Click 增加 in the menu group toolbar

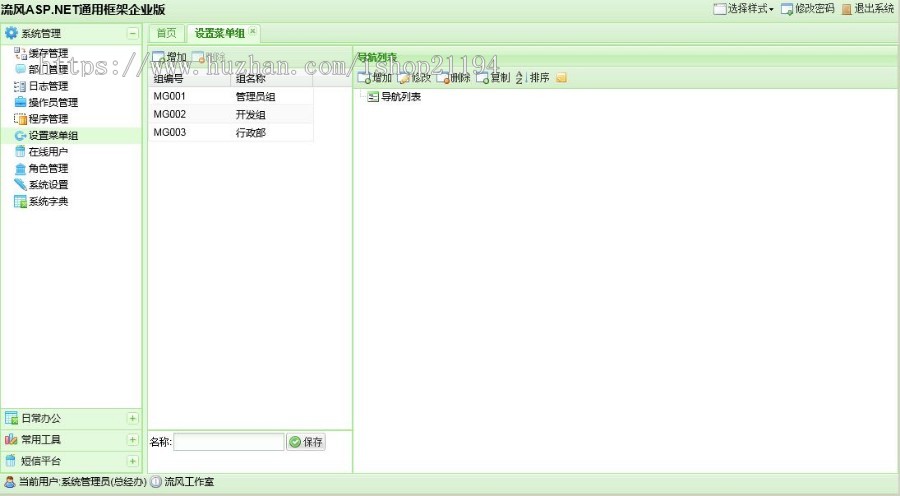coord(170,57)
